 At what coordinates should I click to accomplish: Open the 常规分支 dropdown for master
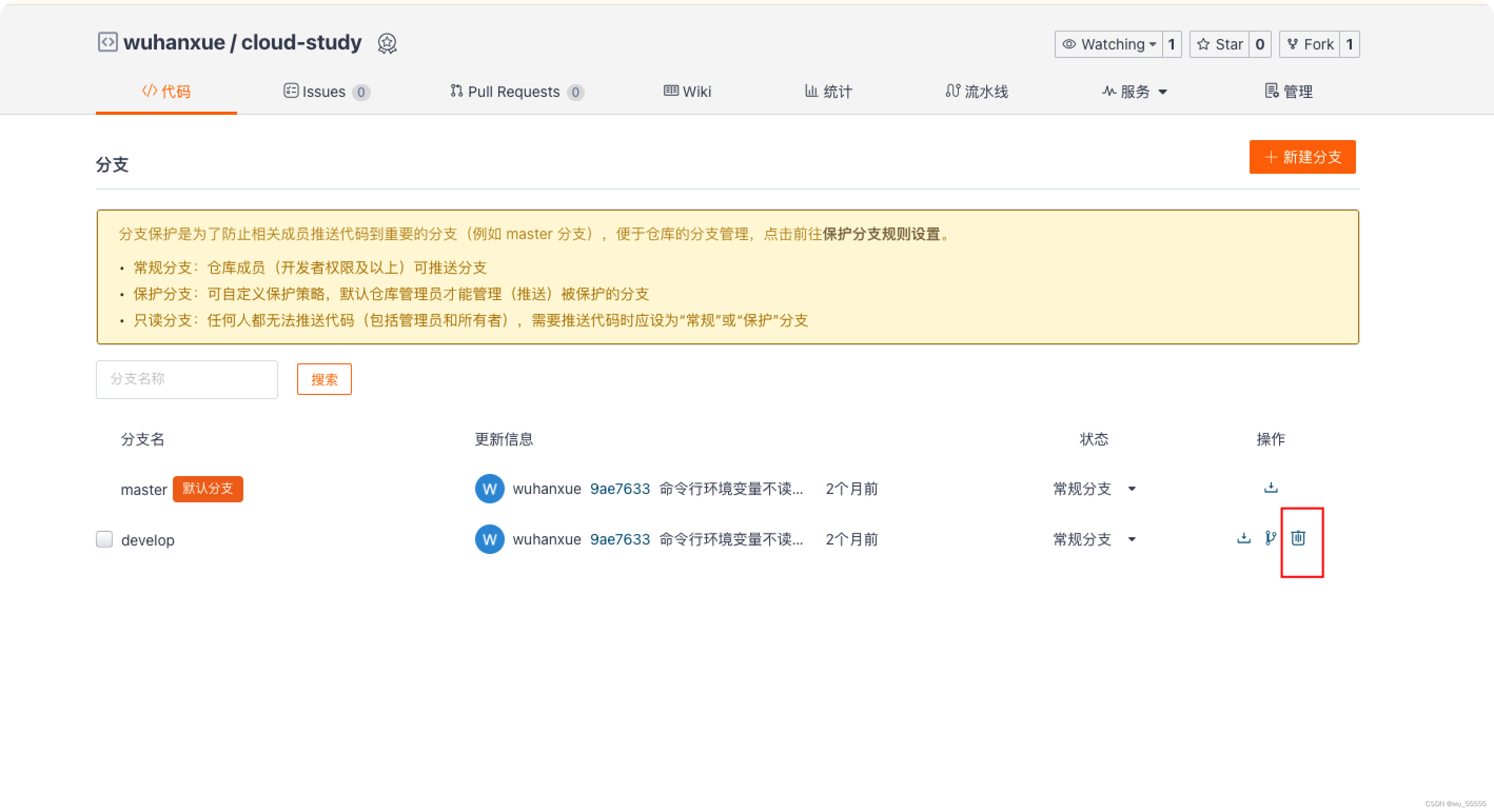click(x=1132, y=489)
